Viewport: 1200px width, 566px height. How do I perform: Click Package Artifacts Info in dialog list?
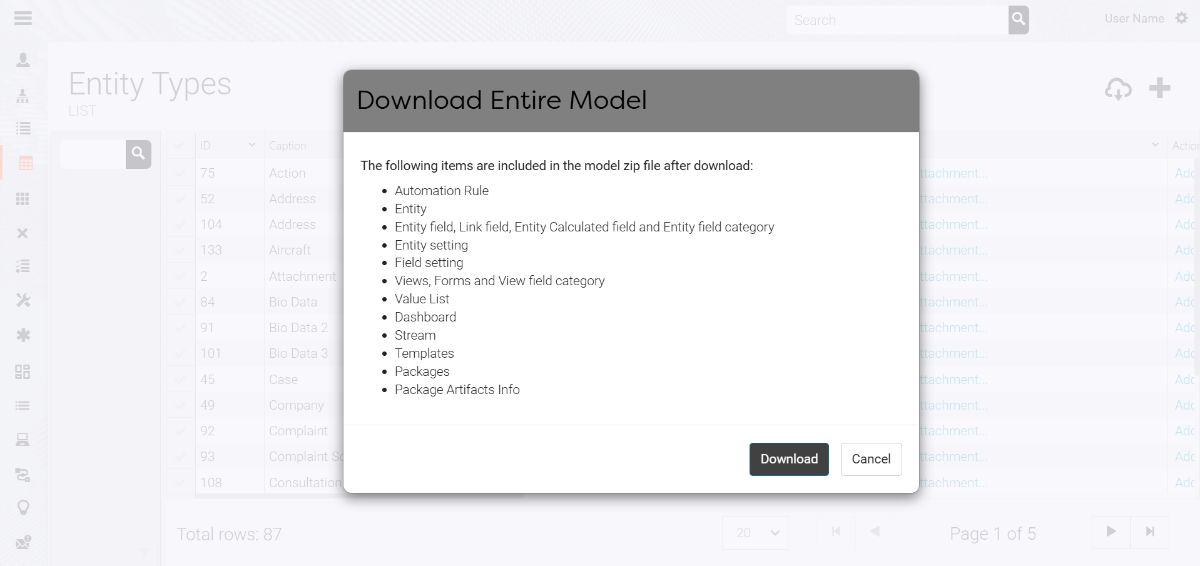(x=457, y=389)
